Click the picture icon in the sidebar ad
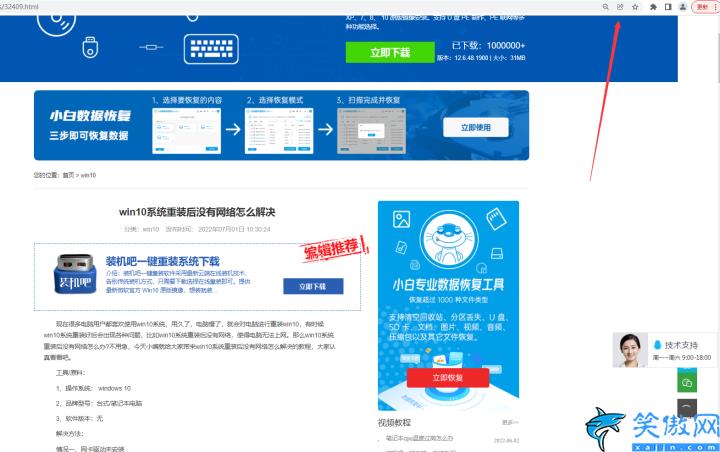Screen dimensions: 720x452 click(x=401, y=219)
